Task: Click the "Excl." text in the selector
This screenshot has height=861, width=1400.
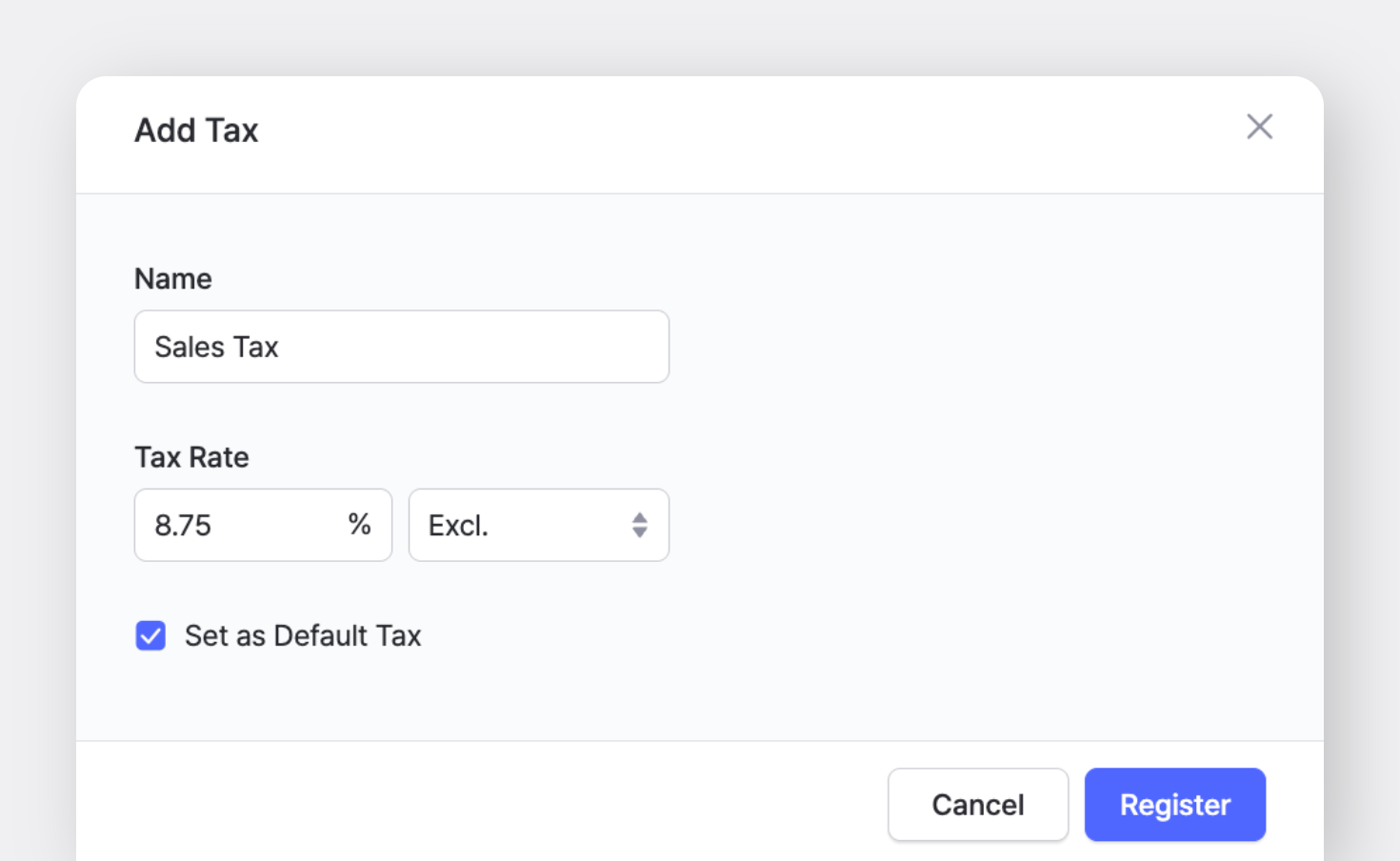Action: pyautogui.click(x=458, y=526)
